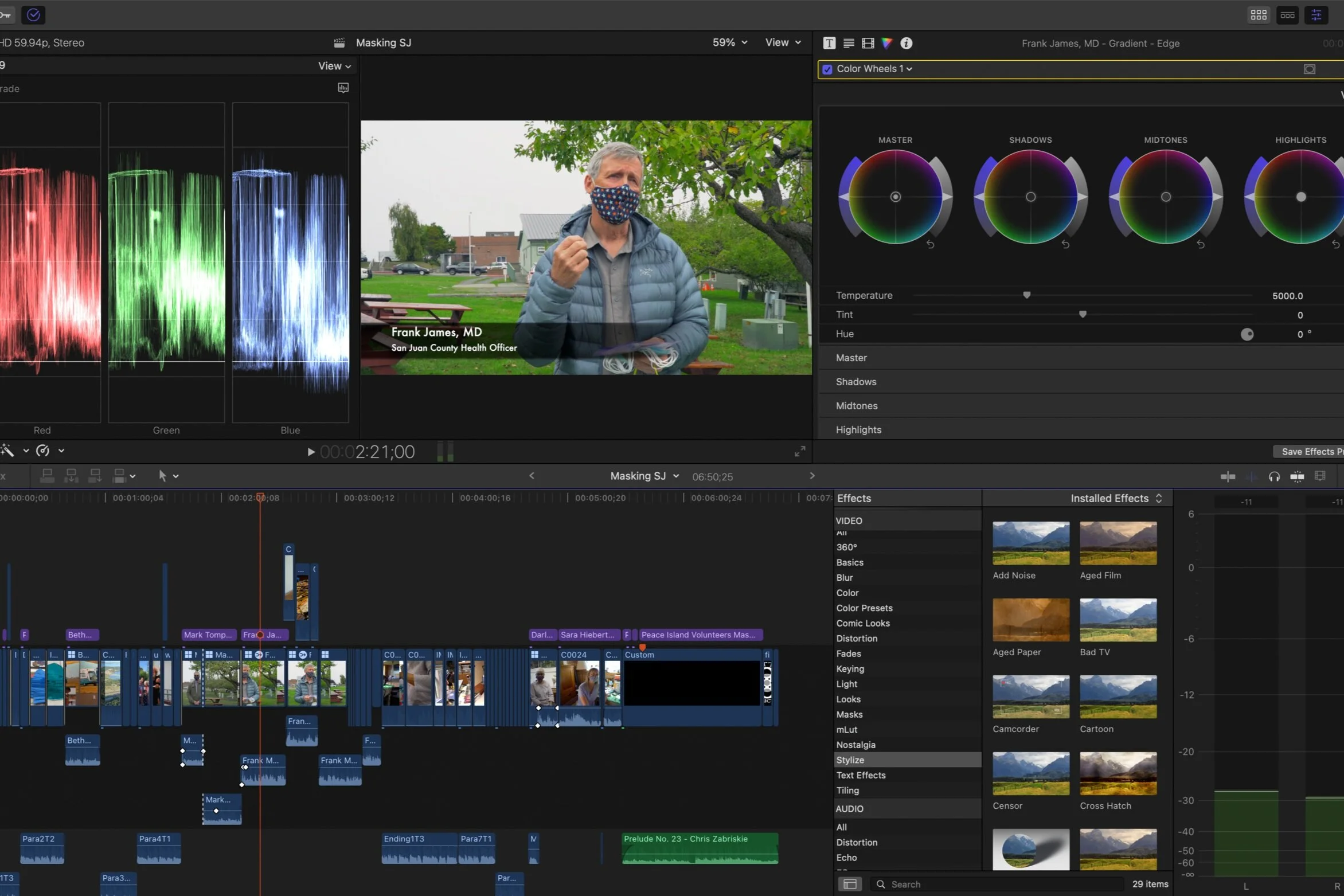Open the viewer View dropdown

pyautogui.click(x=783, y=42)
